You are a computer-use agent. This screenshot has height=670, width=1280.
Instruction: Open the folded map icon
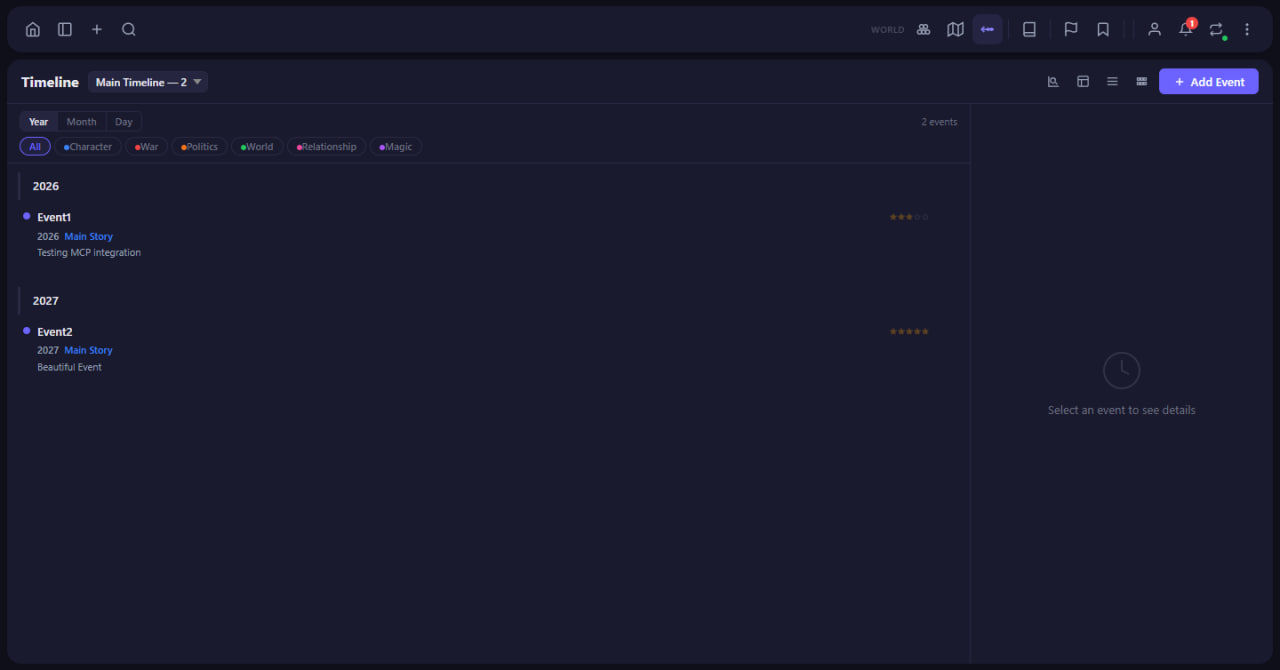(x=956, y=30)
